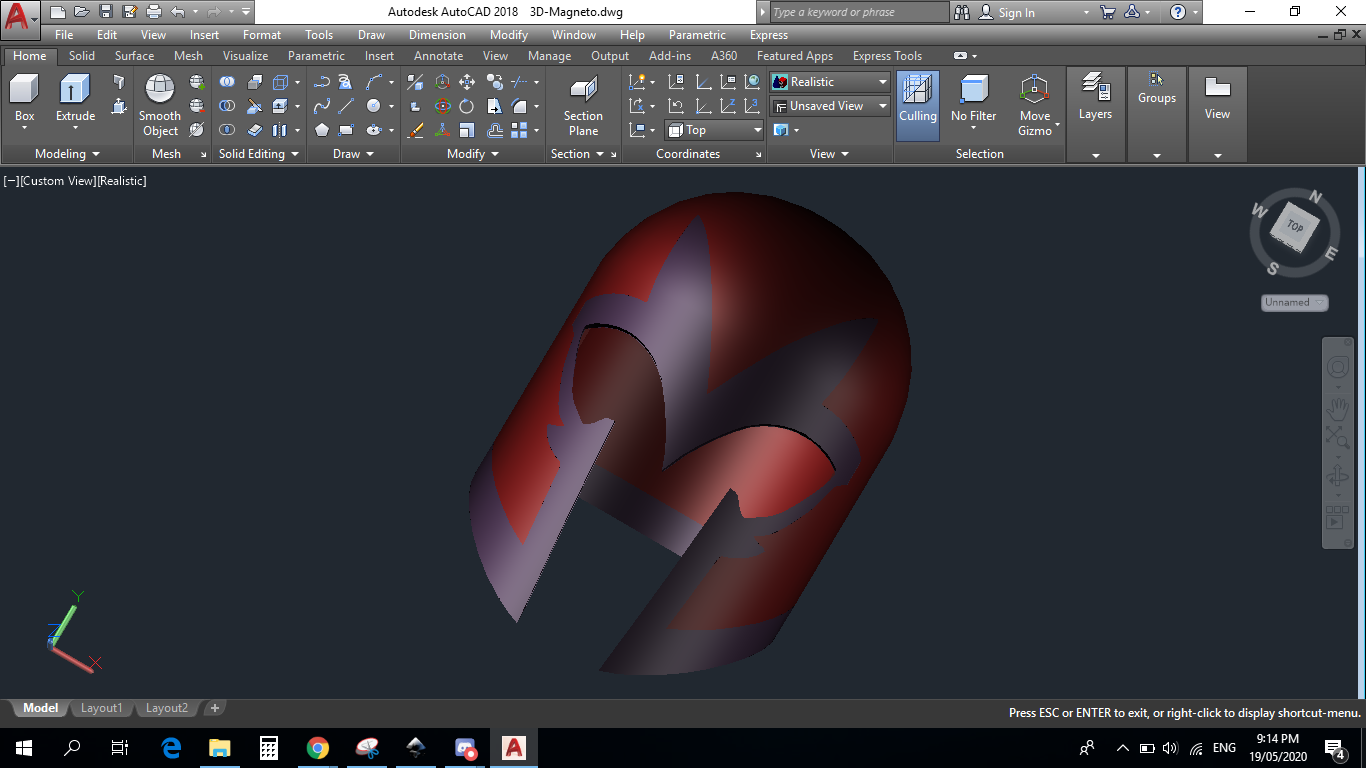Select the Erase tool in Modify panel

416,130
